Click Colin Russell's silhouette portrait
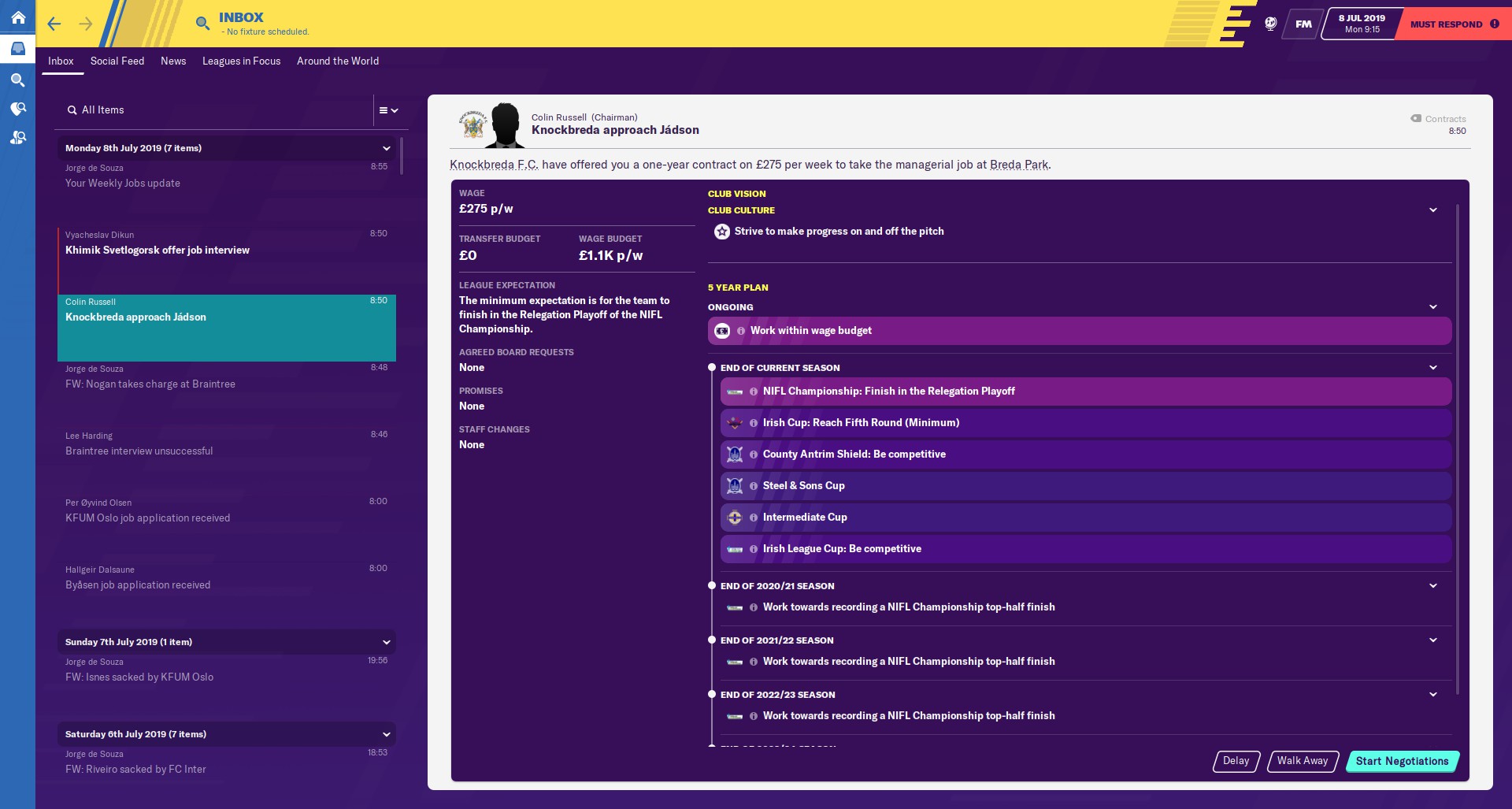 (x=505, y=125)
